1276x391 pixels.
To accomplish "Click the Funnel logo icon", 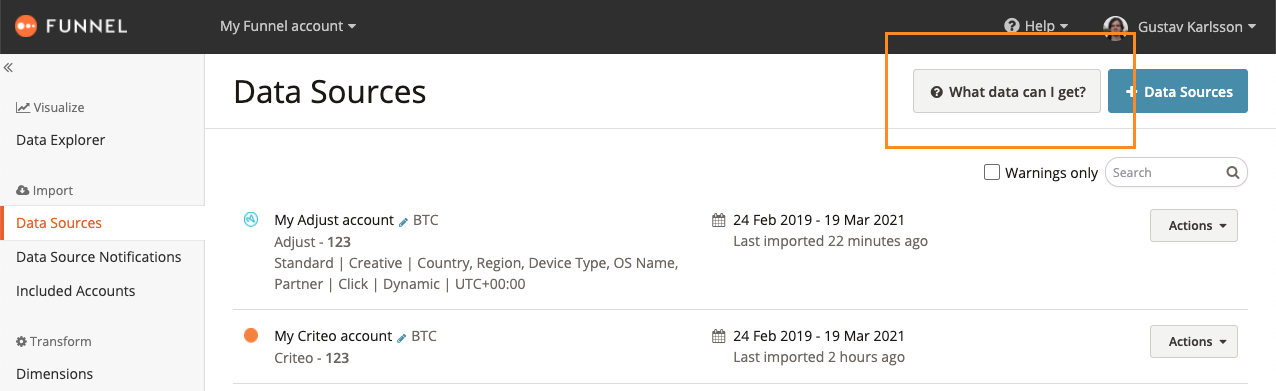I will point(26,26).
